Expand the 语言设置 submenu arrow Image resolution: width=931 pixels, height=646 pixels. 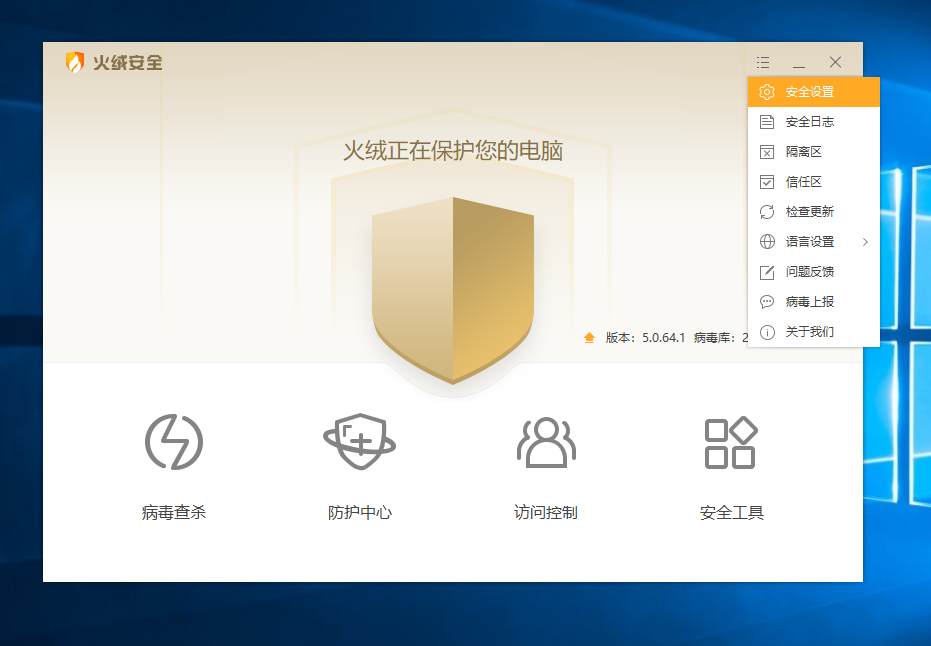pos(865,242)
